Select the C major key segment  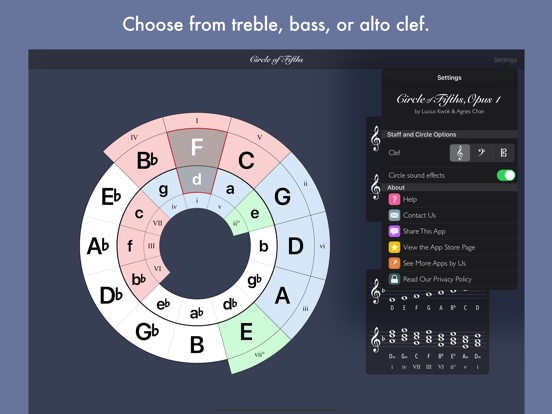point(248,158)
